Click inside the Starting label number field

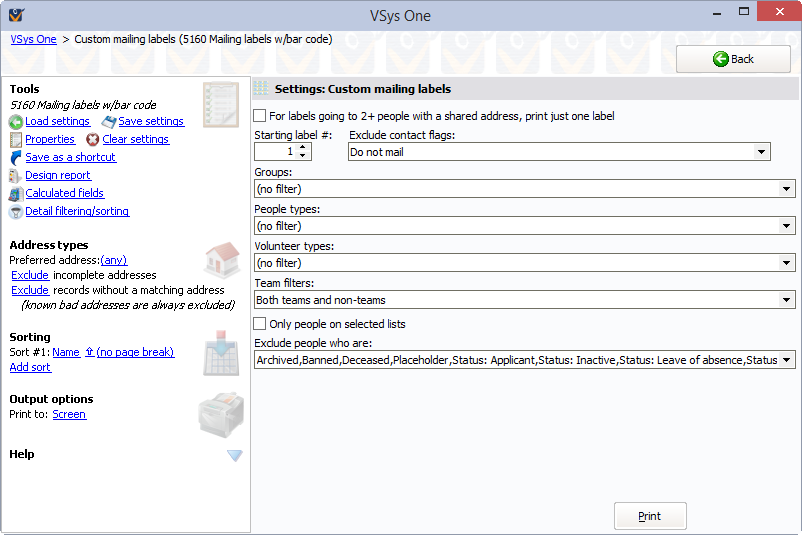[275, 152]
